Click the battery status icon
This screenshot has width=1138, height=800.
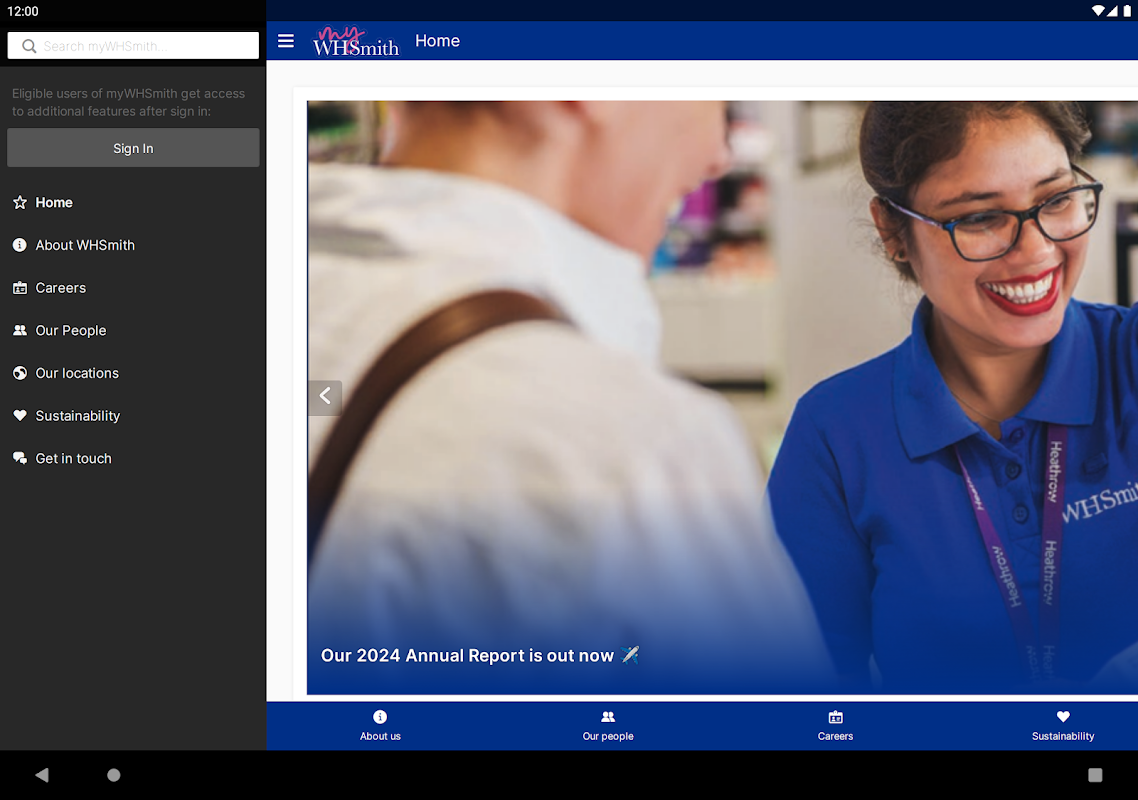pyautogui.click(x=1127, y=11)
